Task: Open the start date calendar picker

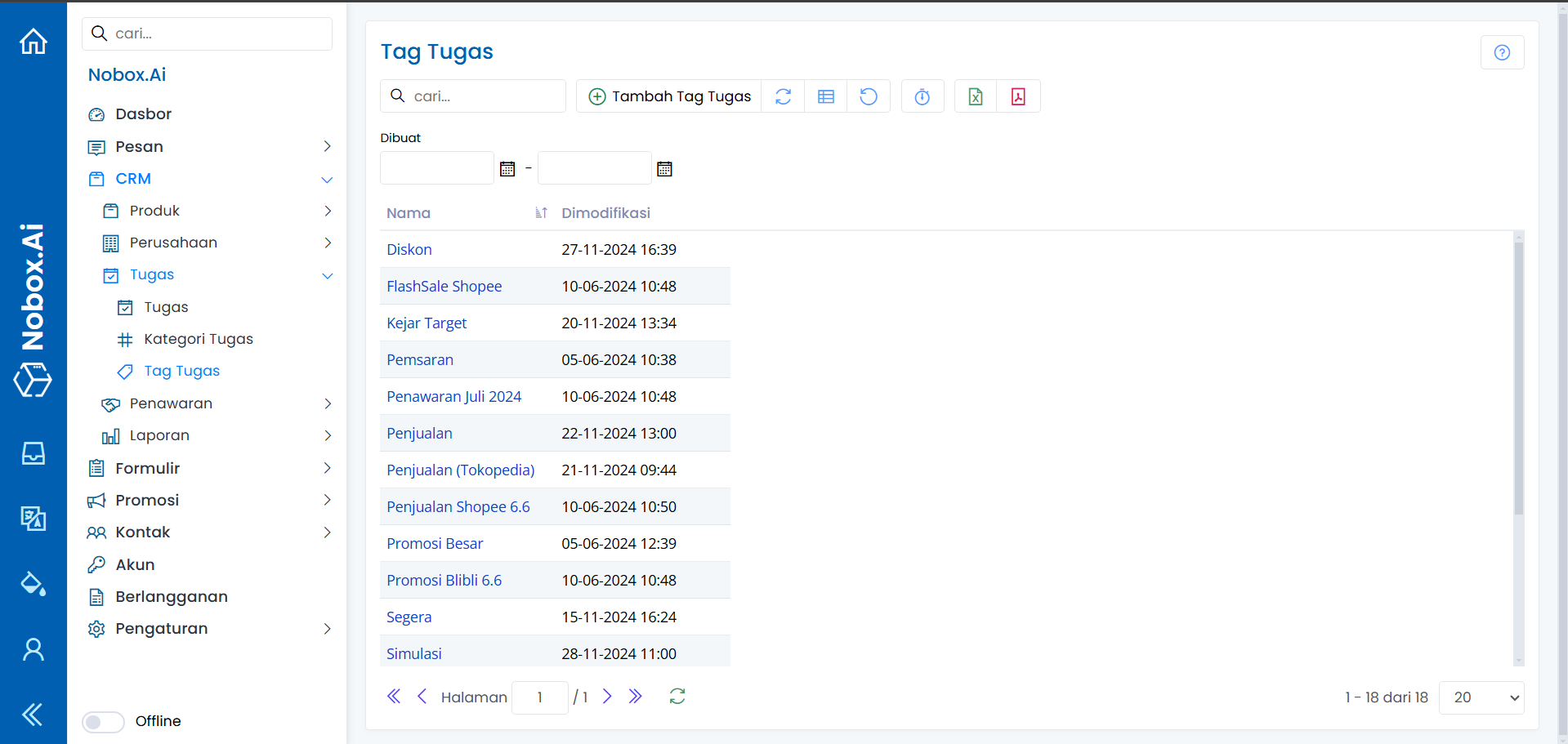Action: (x=507, y=169)
